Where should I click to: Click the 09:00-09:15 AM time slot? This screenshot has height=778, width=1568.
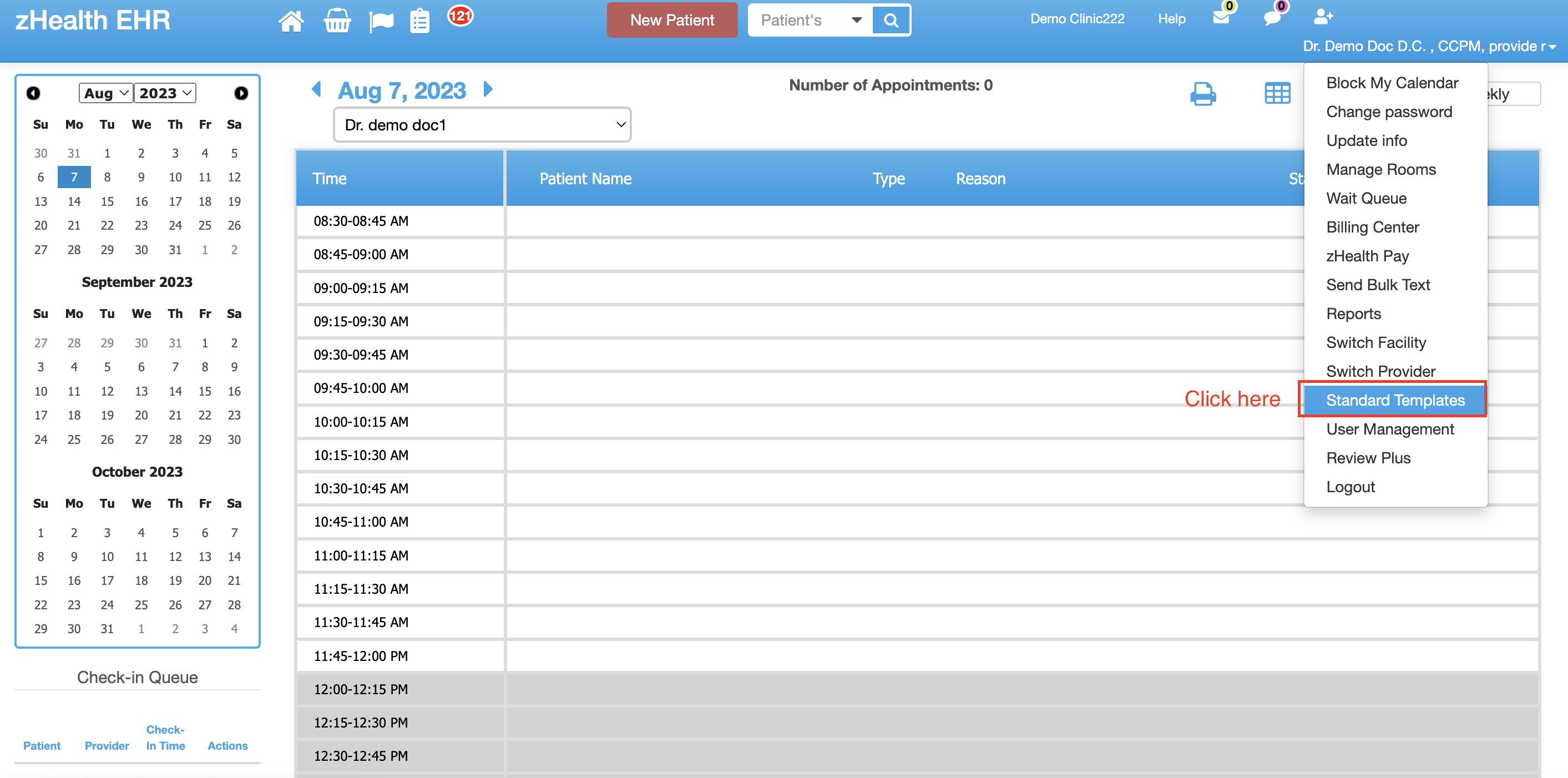click(400, 288)
